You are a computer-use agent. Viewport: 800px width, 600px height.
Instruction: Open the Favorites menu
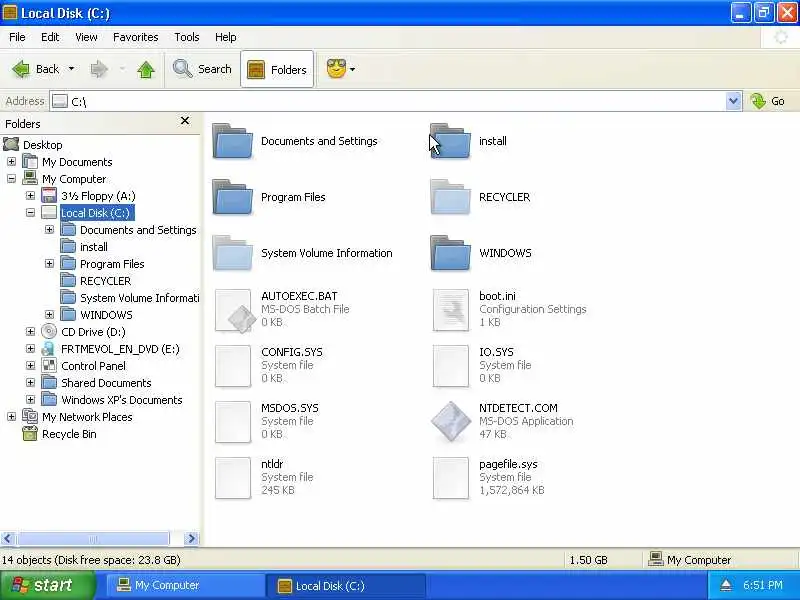click(136, 37)
